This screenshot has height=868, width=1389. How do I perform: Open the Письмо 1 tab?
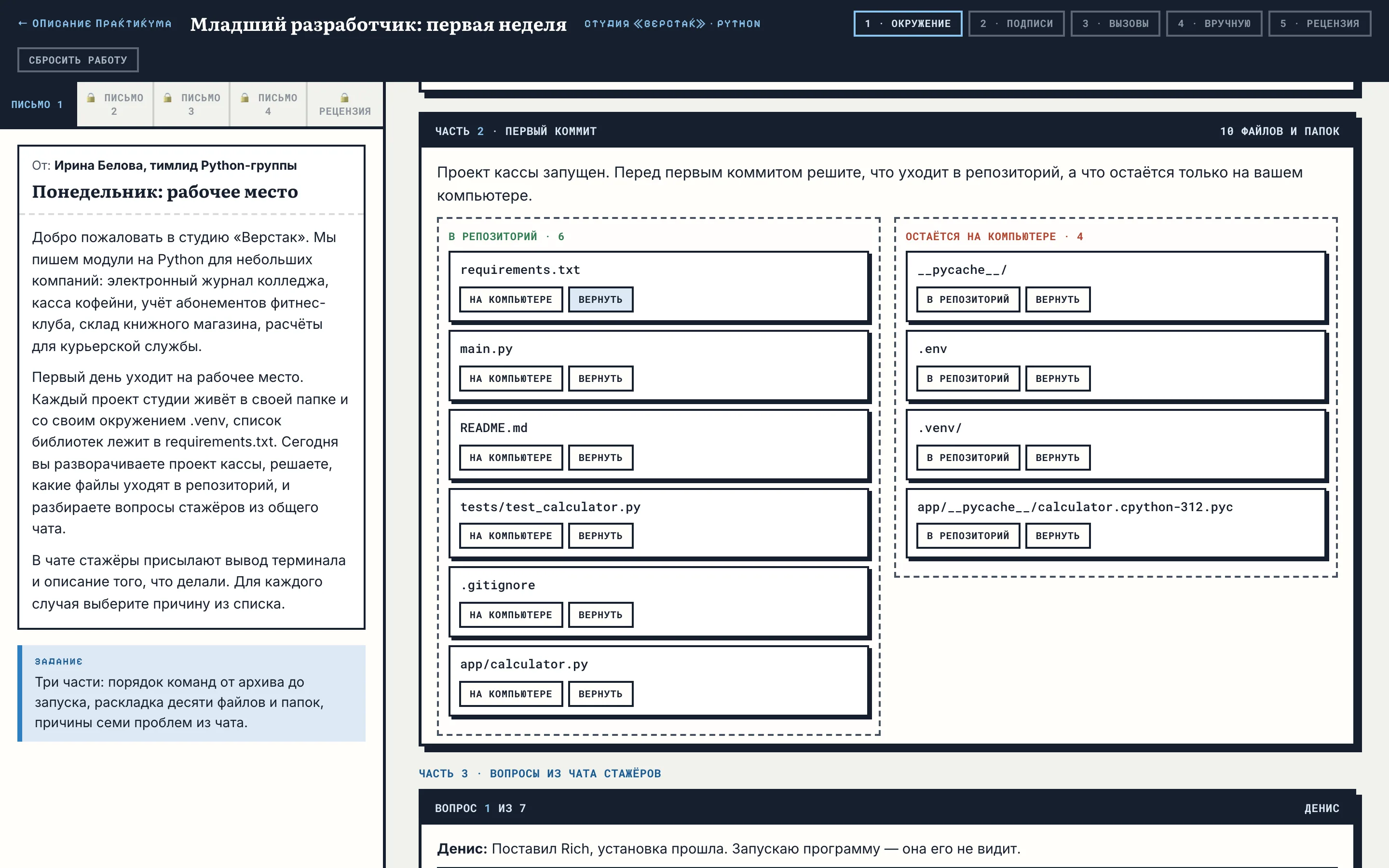pyautogui.click(x=38, y=105)
